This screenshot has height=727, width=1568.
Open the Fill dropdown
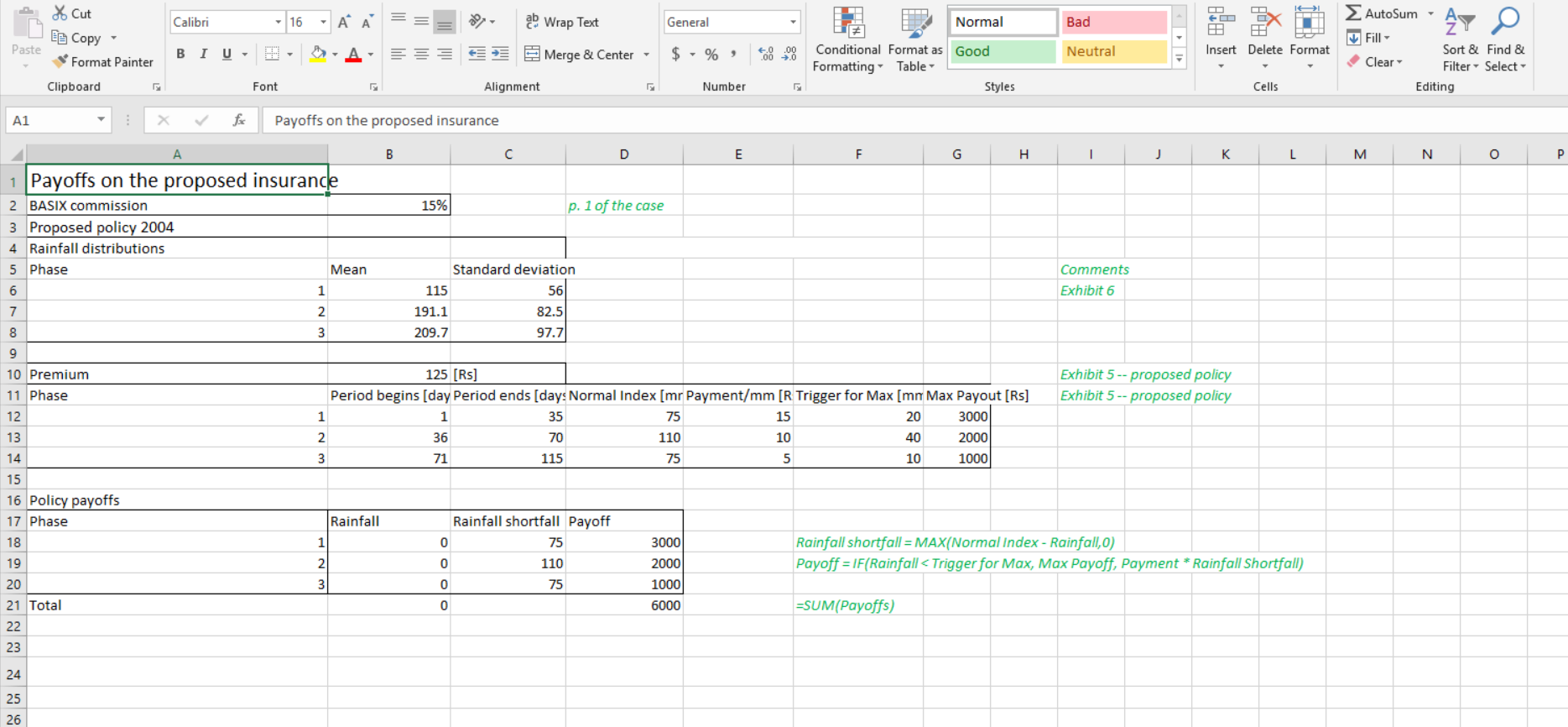[x=1369, y=38]
